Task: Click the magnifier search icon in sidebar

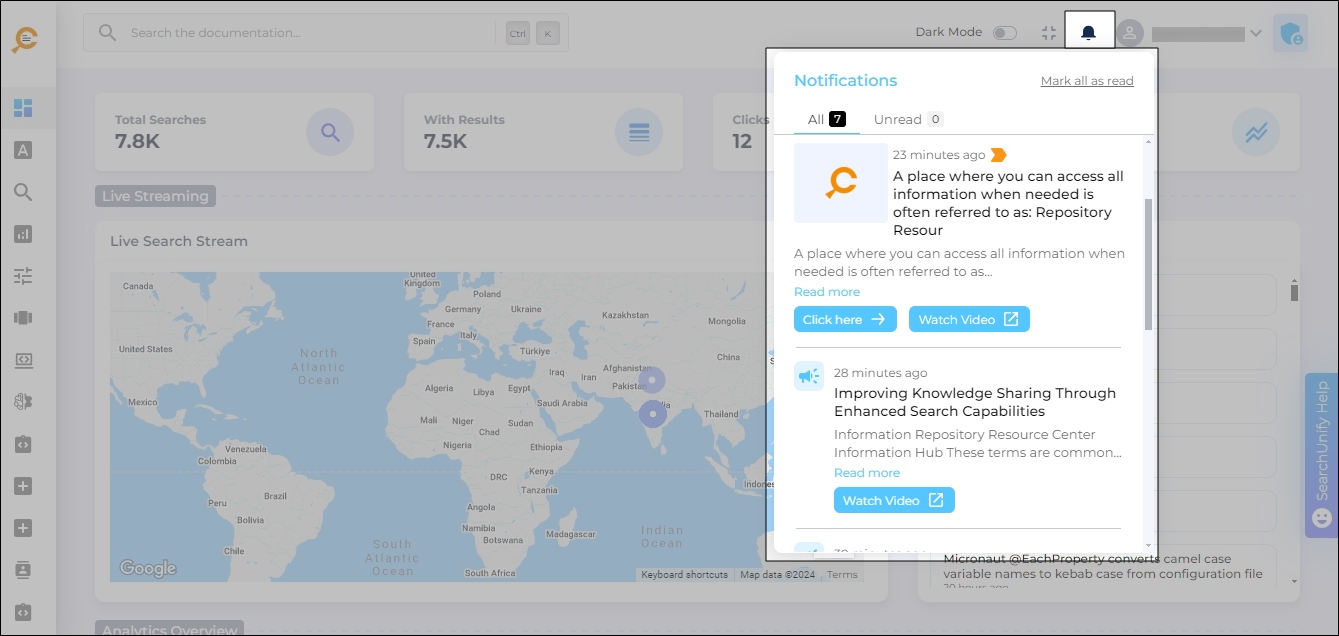Action: point(23,192)
